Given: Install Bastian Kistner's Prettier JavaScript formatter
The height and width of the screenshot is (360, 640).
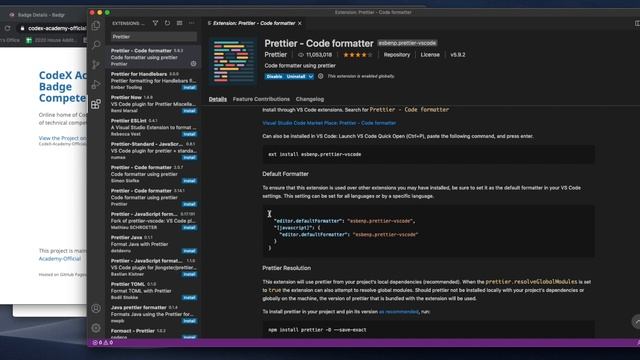Looking at the screenshot, I should point(189,274).
